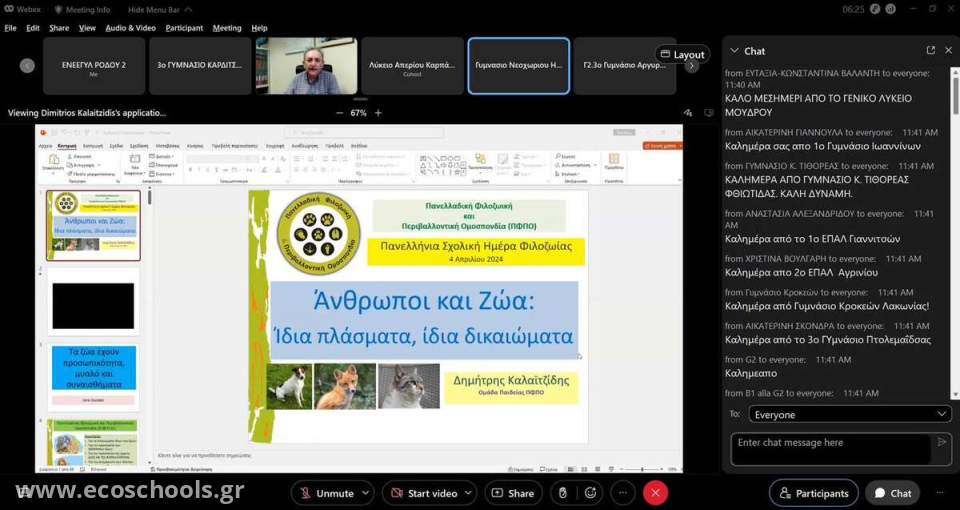960x510 pixels.
Task: Pop out the Chat panel
Action: click(930, 50)
